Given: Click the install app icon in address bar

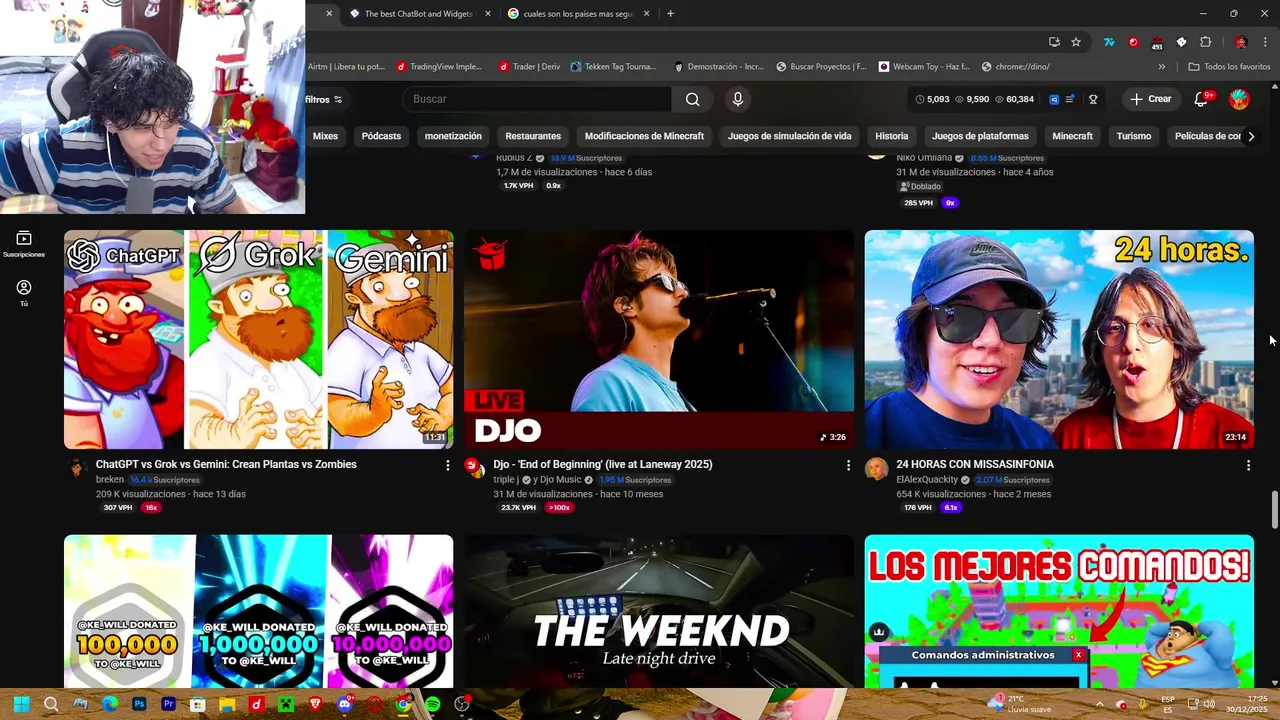Looking at the screenshot, I should click(1054, 42).
